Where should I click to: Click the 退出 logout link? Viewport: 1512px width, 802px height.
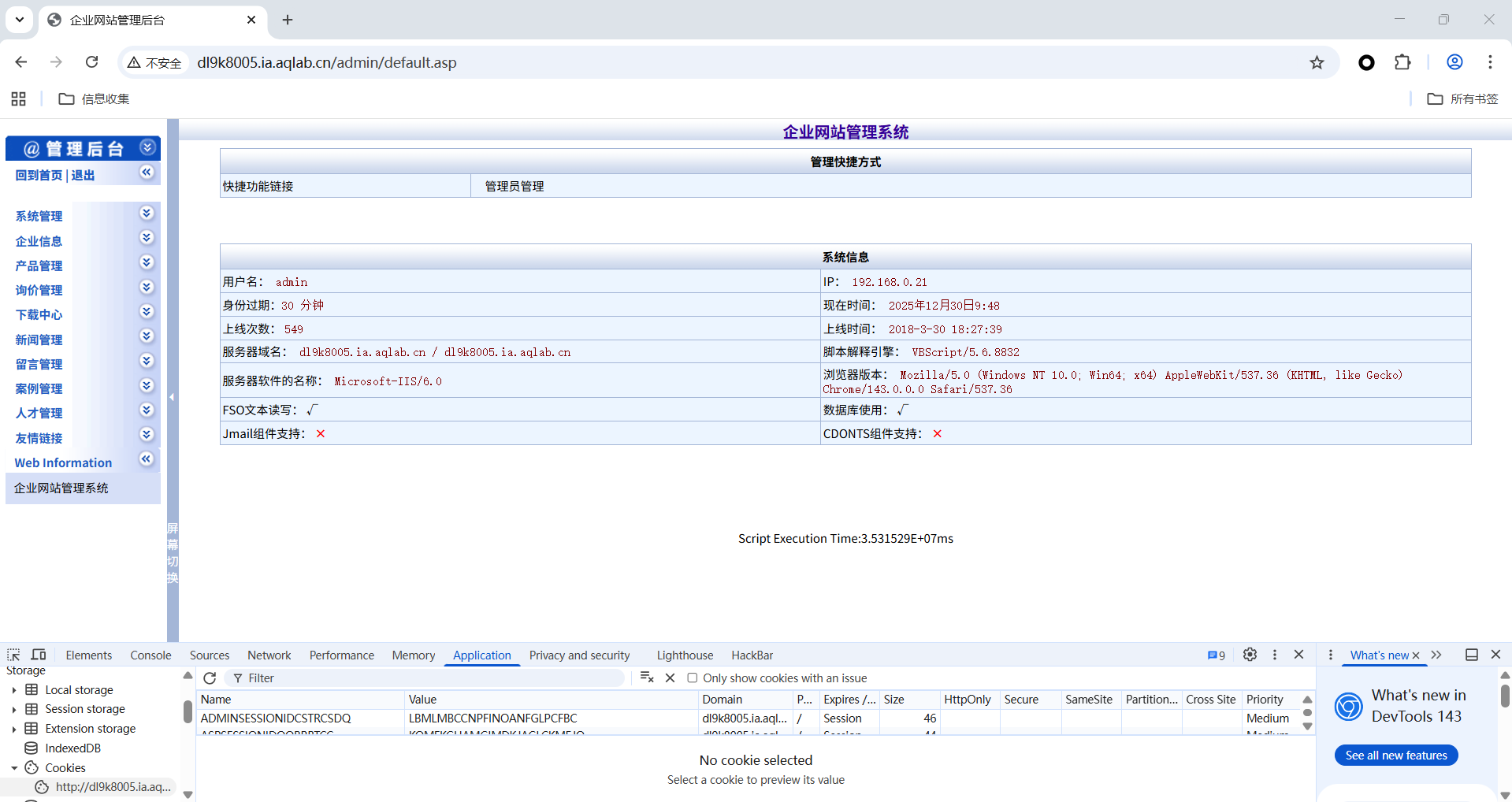point(83,175)
